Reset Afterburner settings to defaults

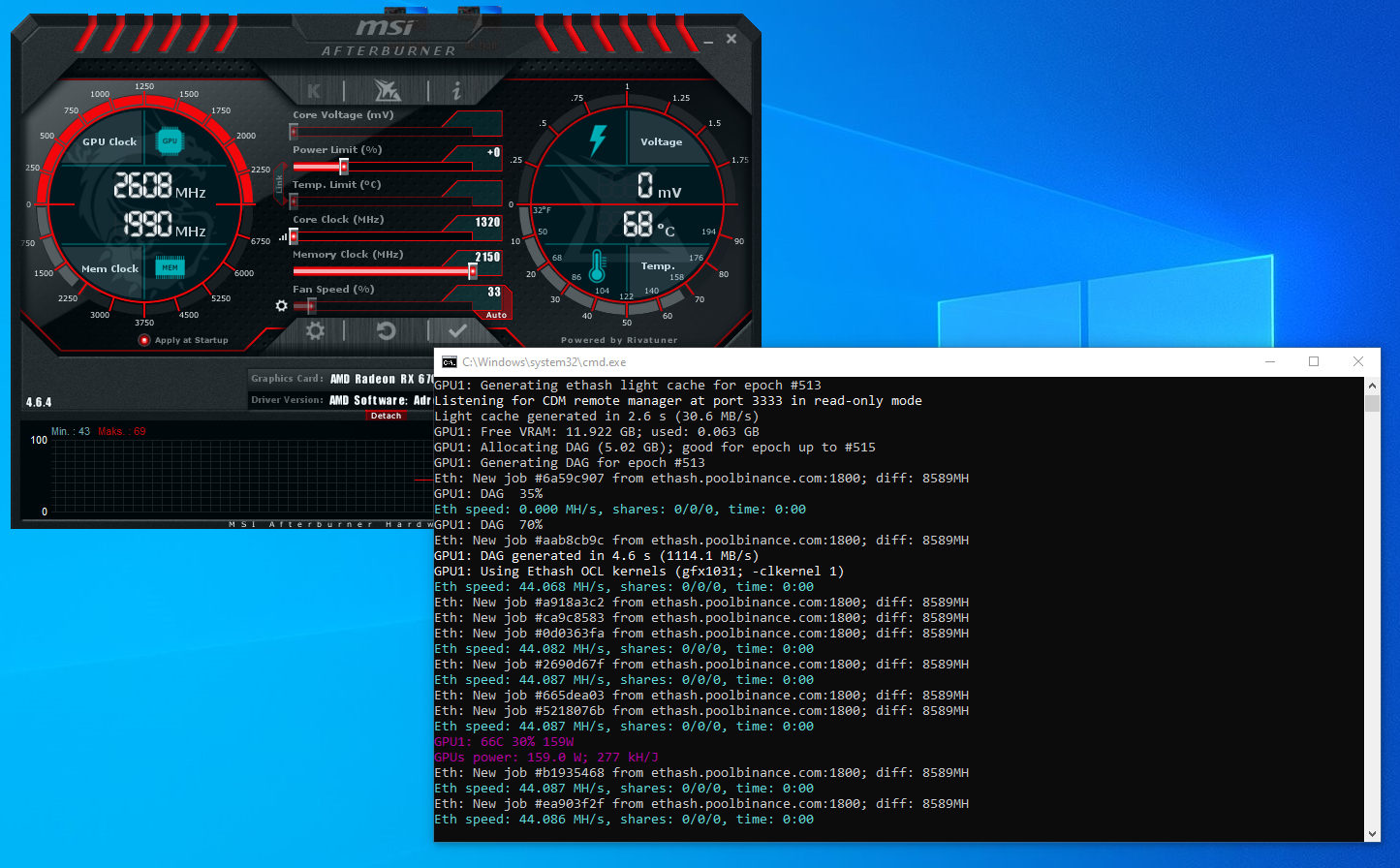386,331
